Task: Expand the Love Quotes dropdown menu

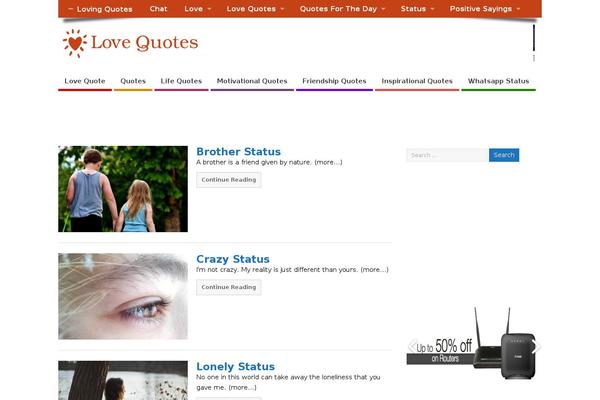Action: (x=255, y=9)
